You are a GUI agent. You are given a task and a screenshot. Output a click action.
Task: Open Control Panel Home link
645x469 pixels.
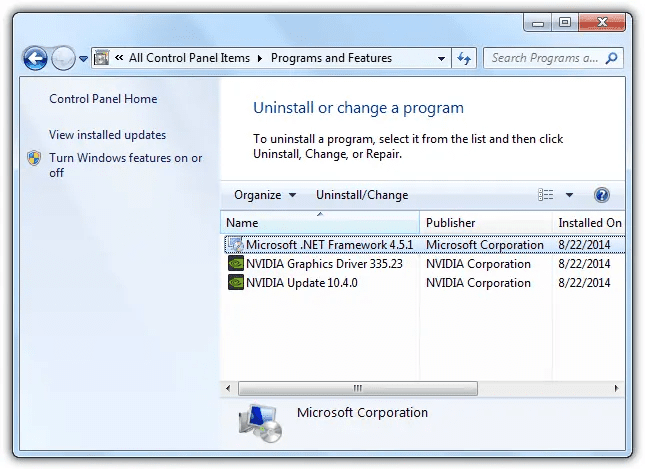coord(103,99)
